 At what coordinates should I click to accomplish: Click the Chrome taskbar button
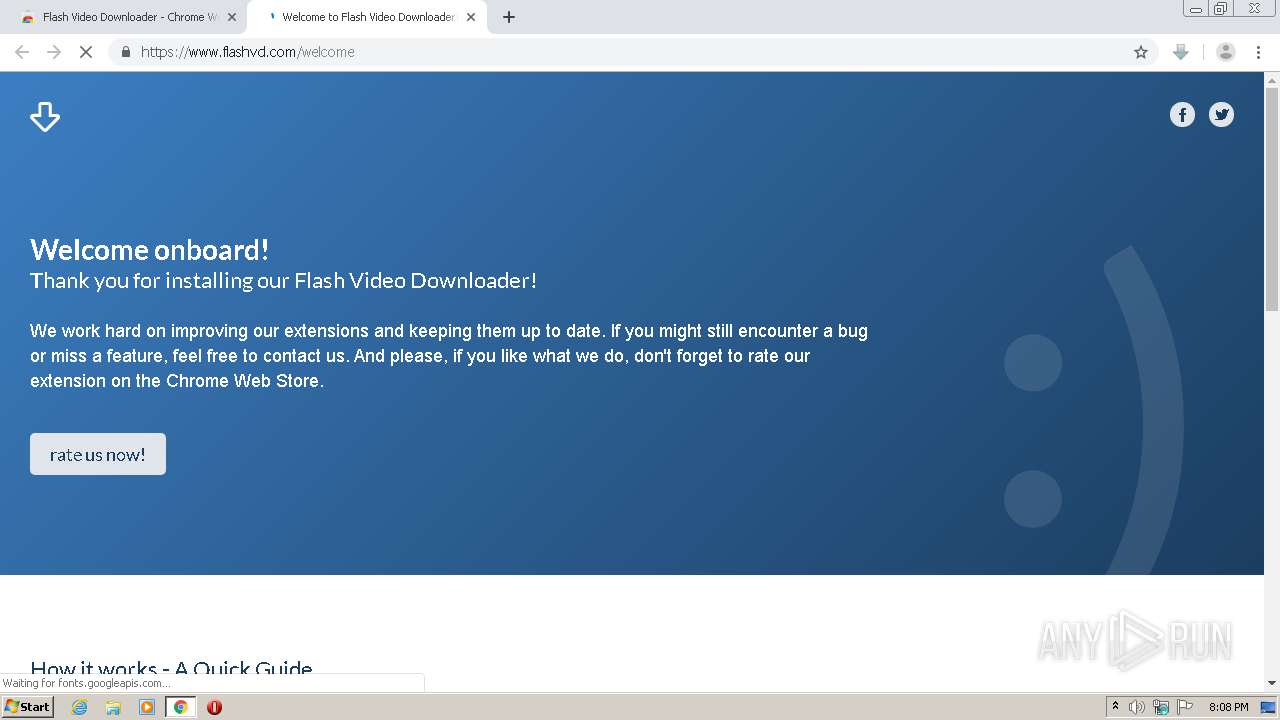click(181, 707)
